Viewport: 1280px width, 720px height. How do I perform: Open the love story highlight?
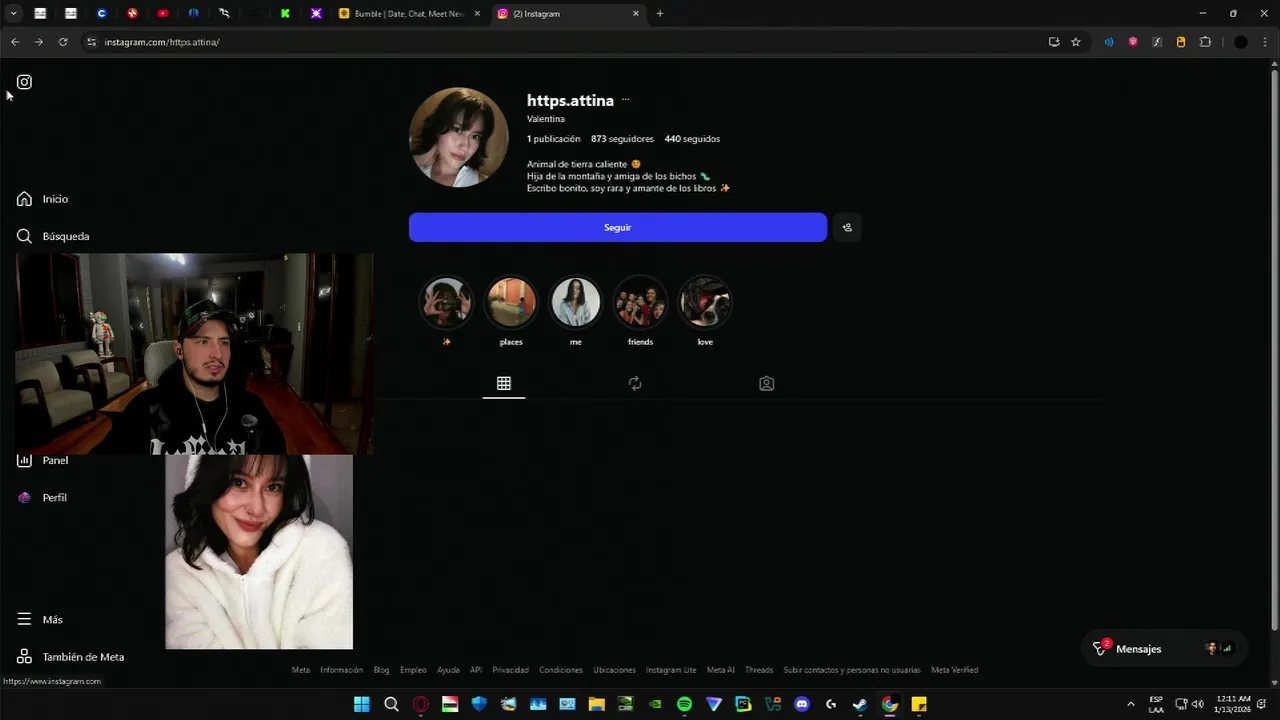[705, 302]
